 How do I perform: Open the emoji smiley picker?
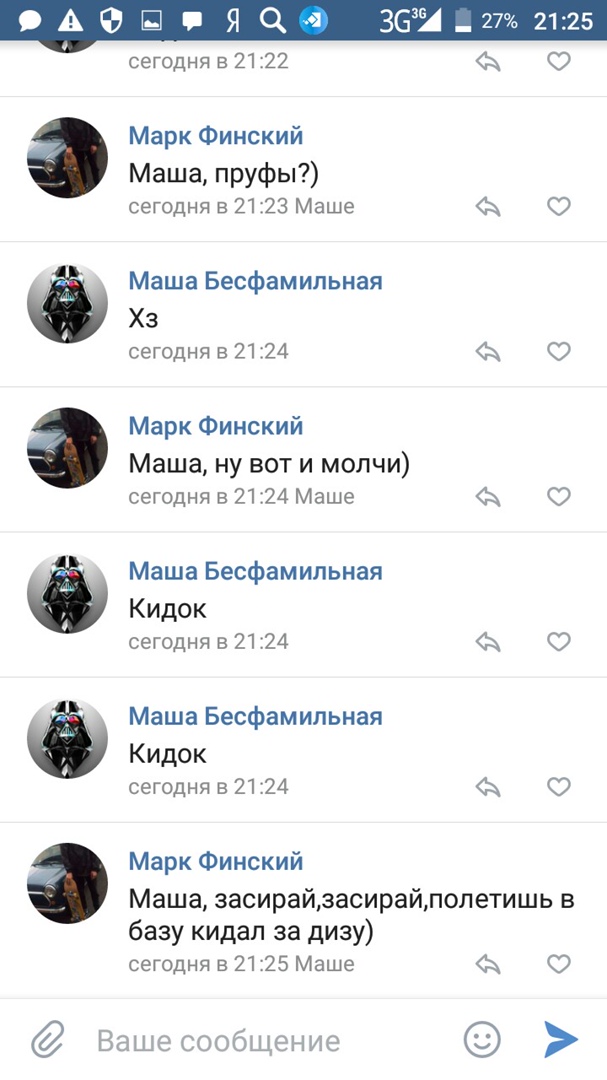[x=482, y=1040]
